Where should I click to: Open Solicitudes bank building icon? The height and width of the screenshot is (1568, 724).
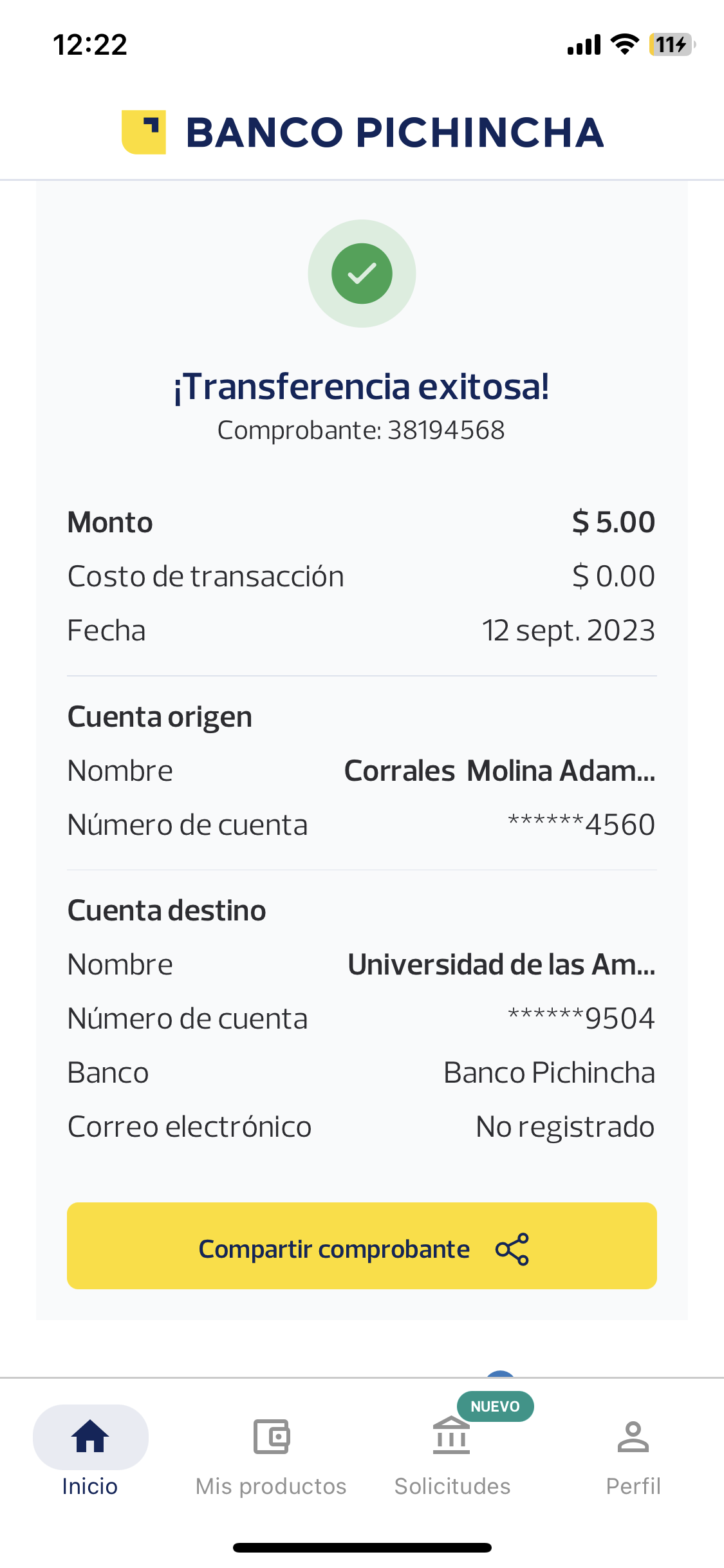(452, 1437)
